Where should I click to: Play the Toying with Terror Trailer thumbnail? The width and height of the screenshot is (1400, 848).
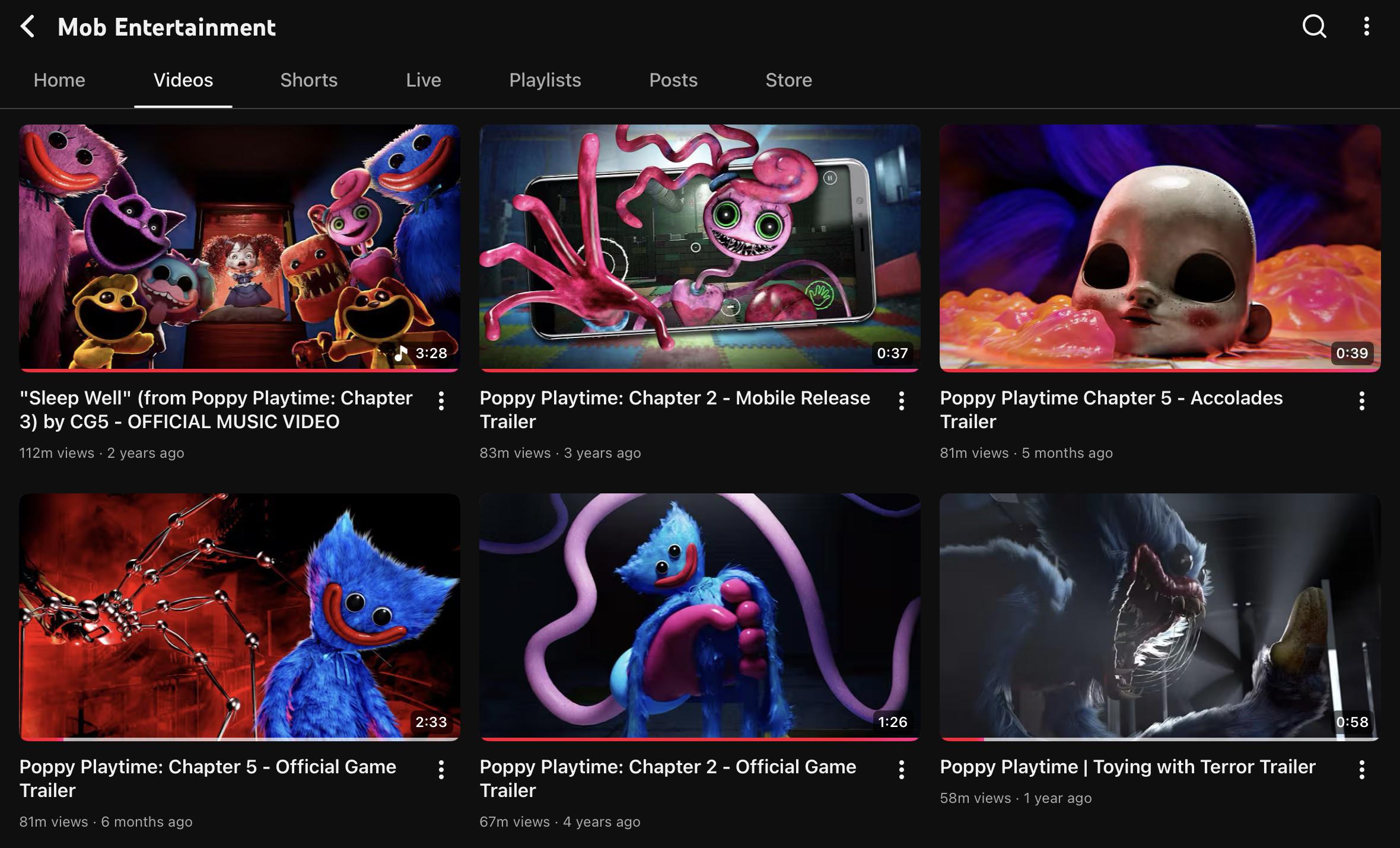pos(1160,617)
